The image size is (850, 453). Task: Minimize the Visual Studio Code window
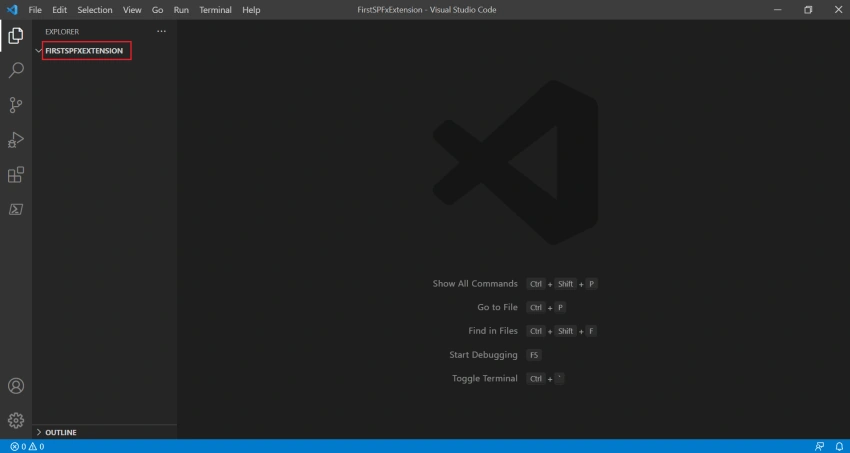pos(776,10)
